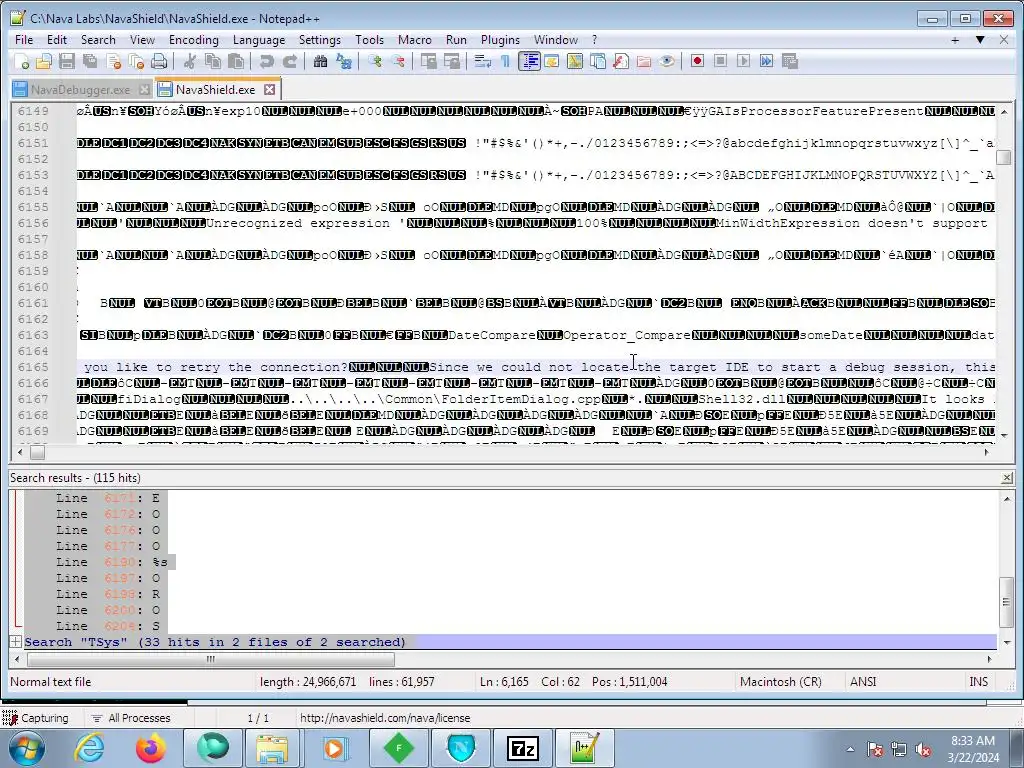Toggle INS insert mode in status bar

click(x=978, y=682)
